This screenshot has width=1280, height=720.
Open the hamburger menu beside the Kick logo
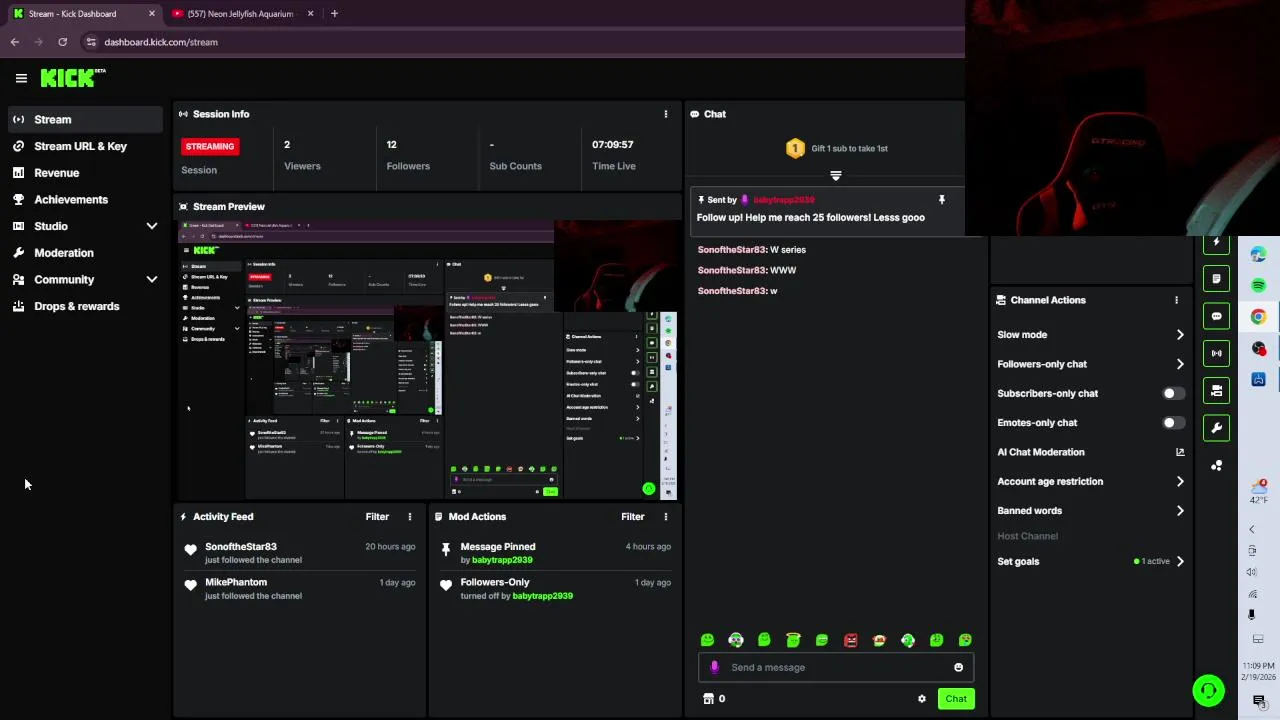21,78
